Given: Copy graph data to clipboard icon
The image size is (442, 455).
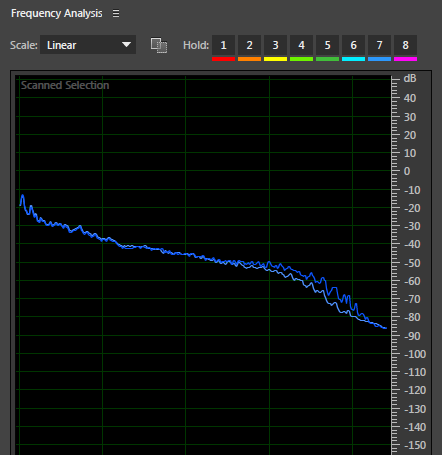Looking at the screenshot, I should tap(159, 45).
